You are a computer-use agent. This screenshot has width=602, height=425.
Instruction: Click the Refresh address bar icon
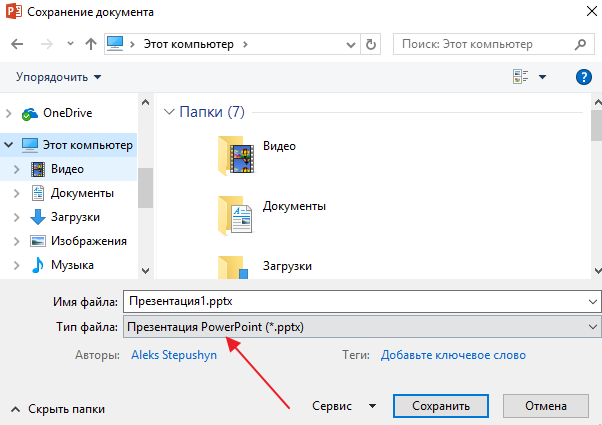coord(372,44)
